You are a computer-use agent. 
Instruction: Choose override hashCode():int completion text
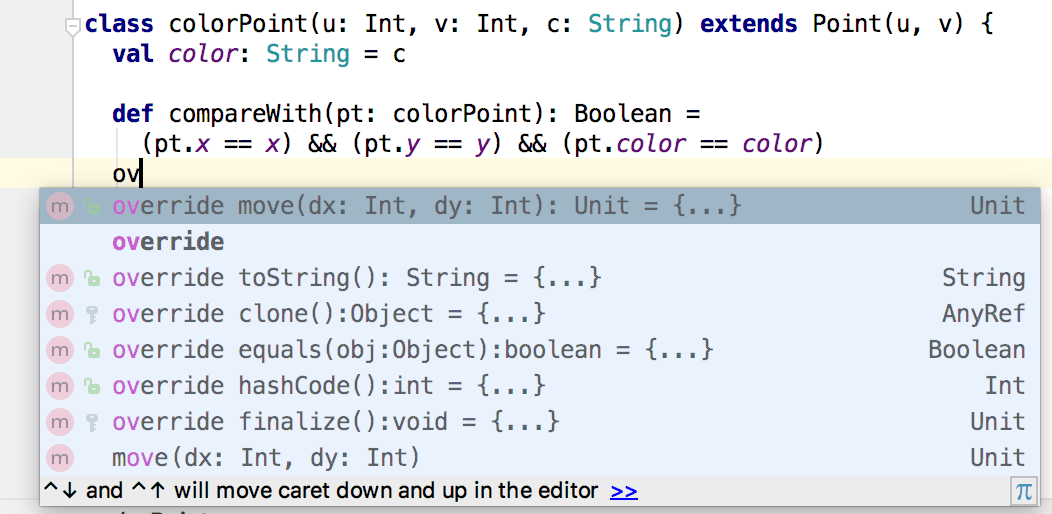(x=328, y=386)
